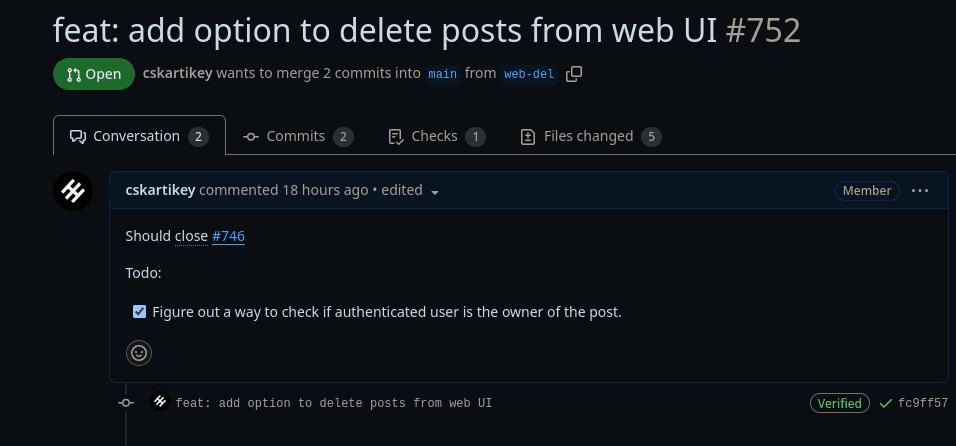The image size is (956, 446).
Task: Open the web-del head branch link
Action: coord(528,74)
